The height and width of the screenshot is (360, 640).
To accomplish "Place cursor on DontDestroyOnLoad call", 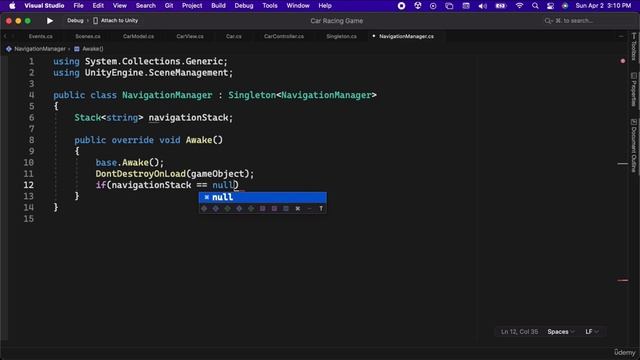I will [x=140, y=174].
